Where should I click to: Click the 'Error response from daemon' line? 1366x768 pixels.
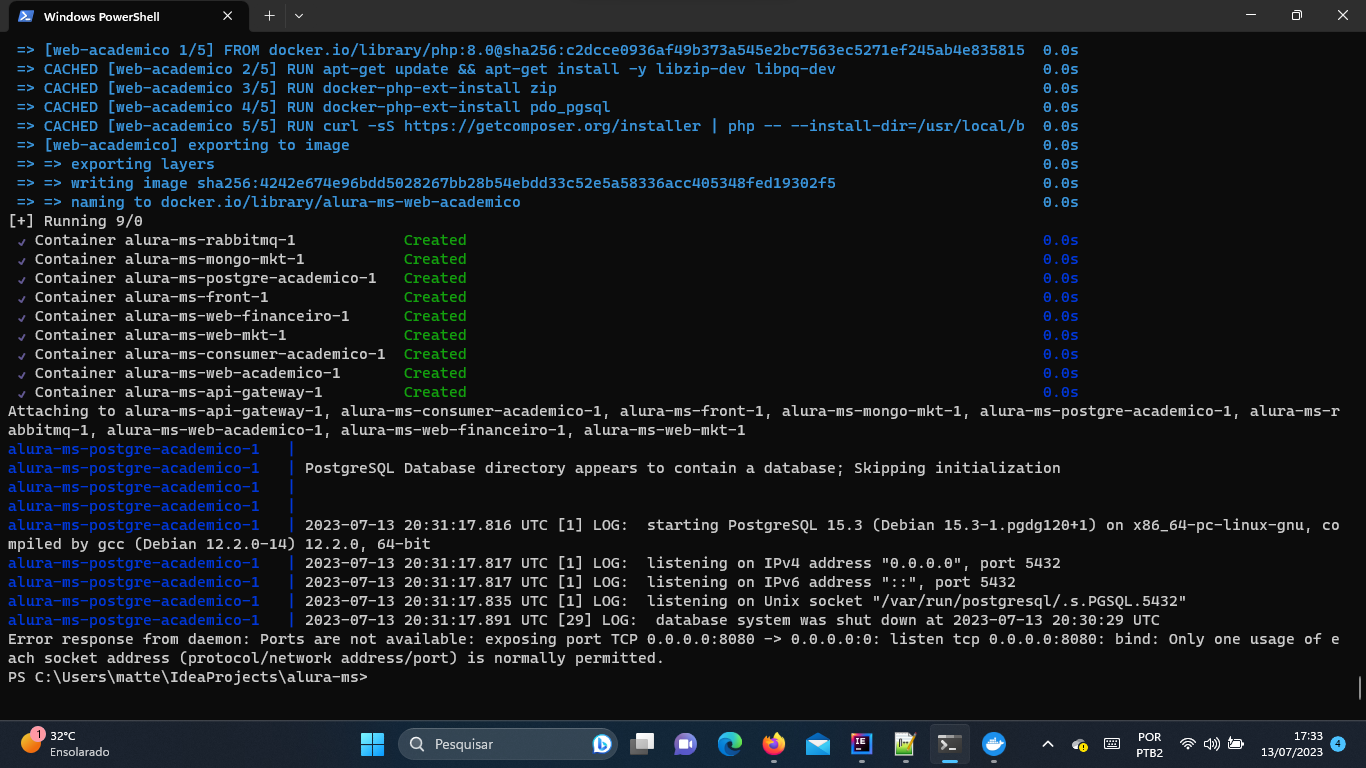673,648
